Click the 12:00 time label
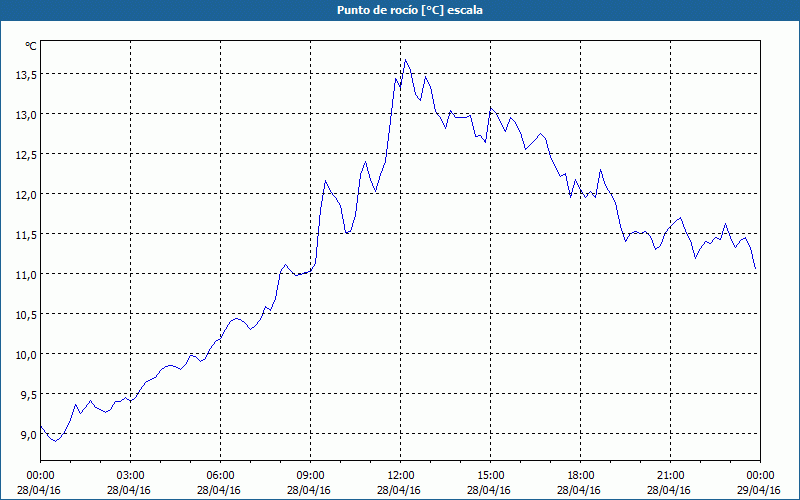 (x=401, y=476)
